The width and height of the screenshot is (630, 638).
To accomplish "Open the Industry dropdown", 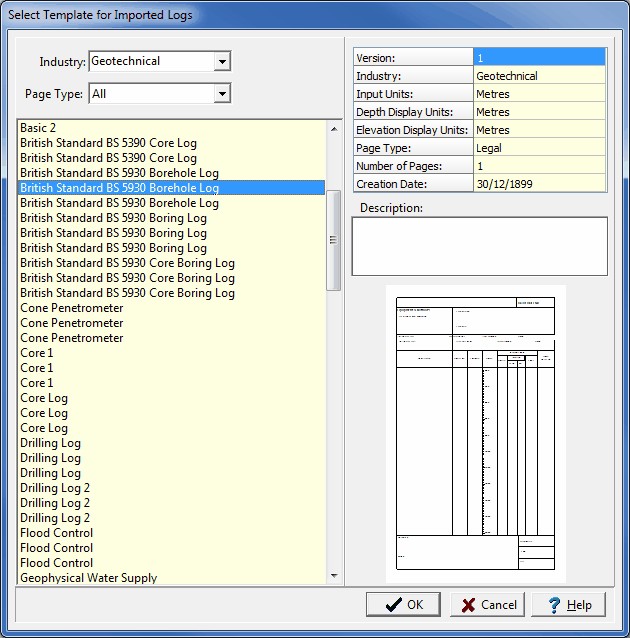I will pos(222,62).
